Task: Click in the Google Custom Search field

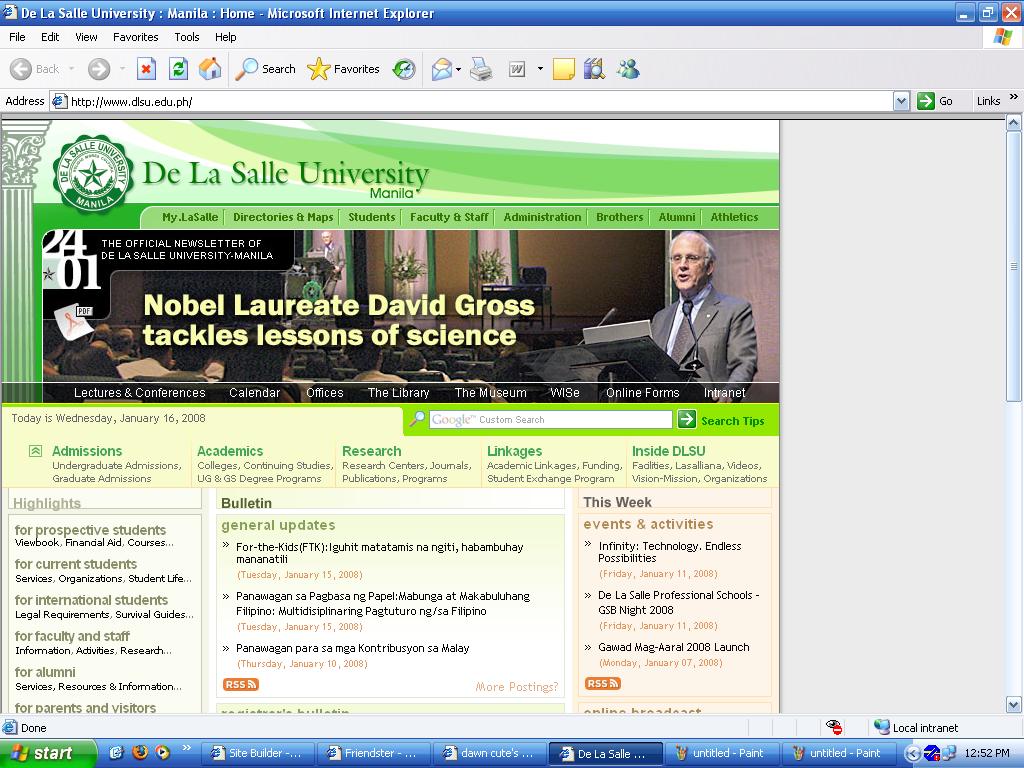Action: pos(551,419)
